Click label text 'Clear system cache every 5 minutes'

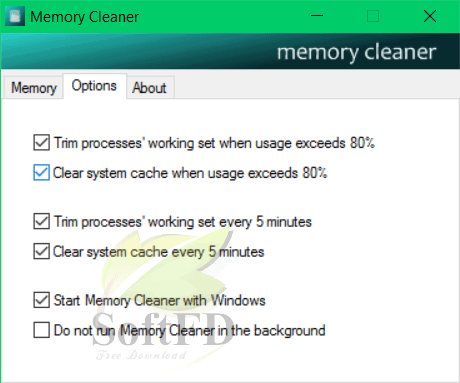point(159,252)
